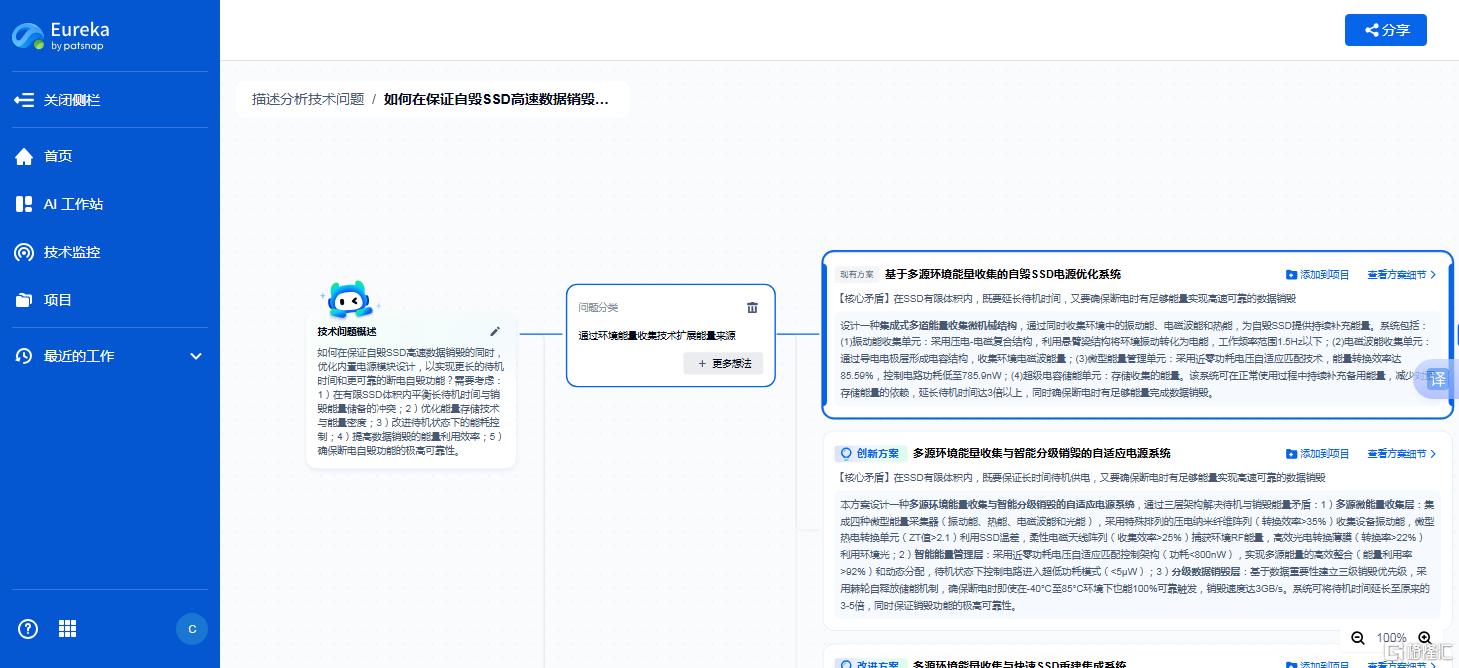Image resolution: width=1459 pixels, height=668 pixels.
Task: Click 添加到项目 on 创新方案 card
Action: (x=1317, y=453)
